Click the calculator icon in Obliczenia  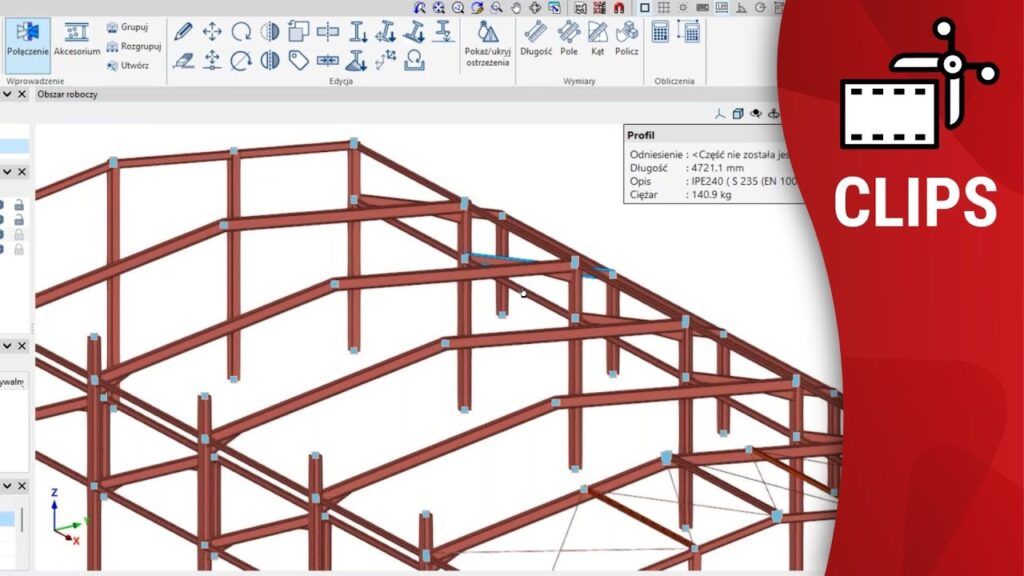(x=660, y=32)
